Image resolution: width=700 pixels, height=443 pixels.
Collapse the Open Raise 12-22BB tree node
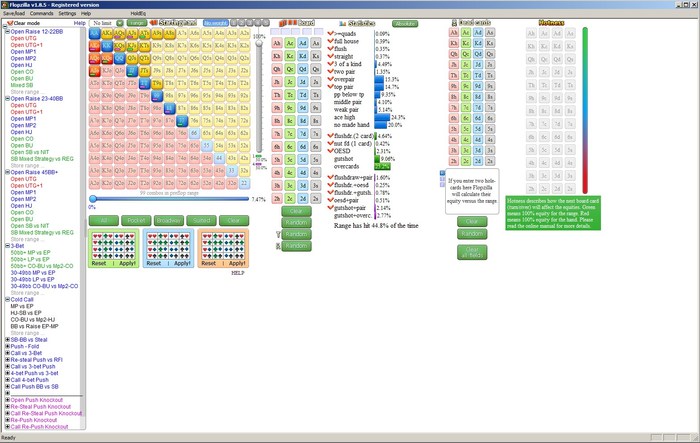[x=7, y=32]
